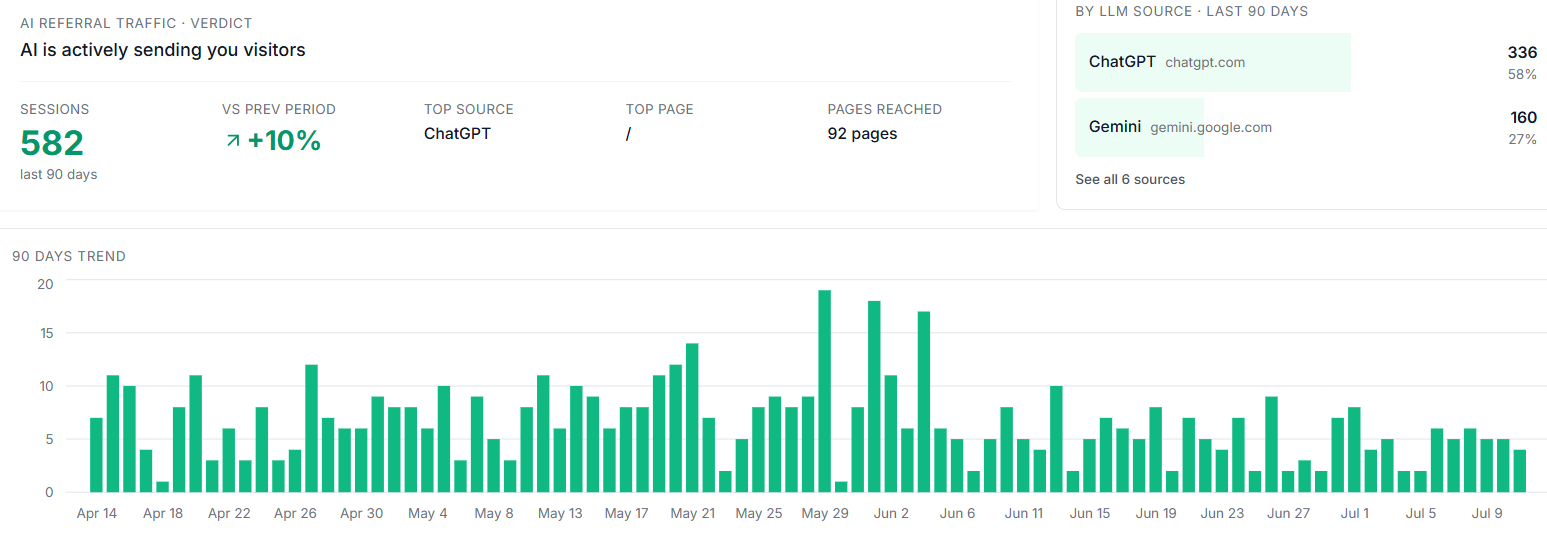
Task: Click the tallest bar near May 29
Action: coord(825,391)
